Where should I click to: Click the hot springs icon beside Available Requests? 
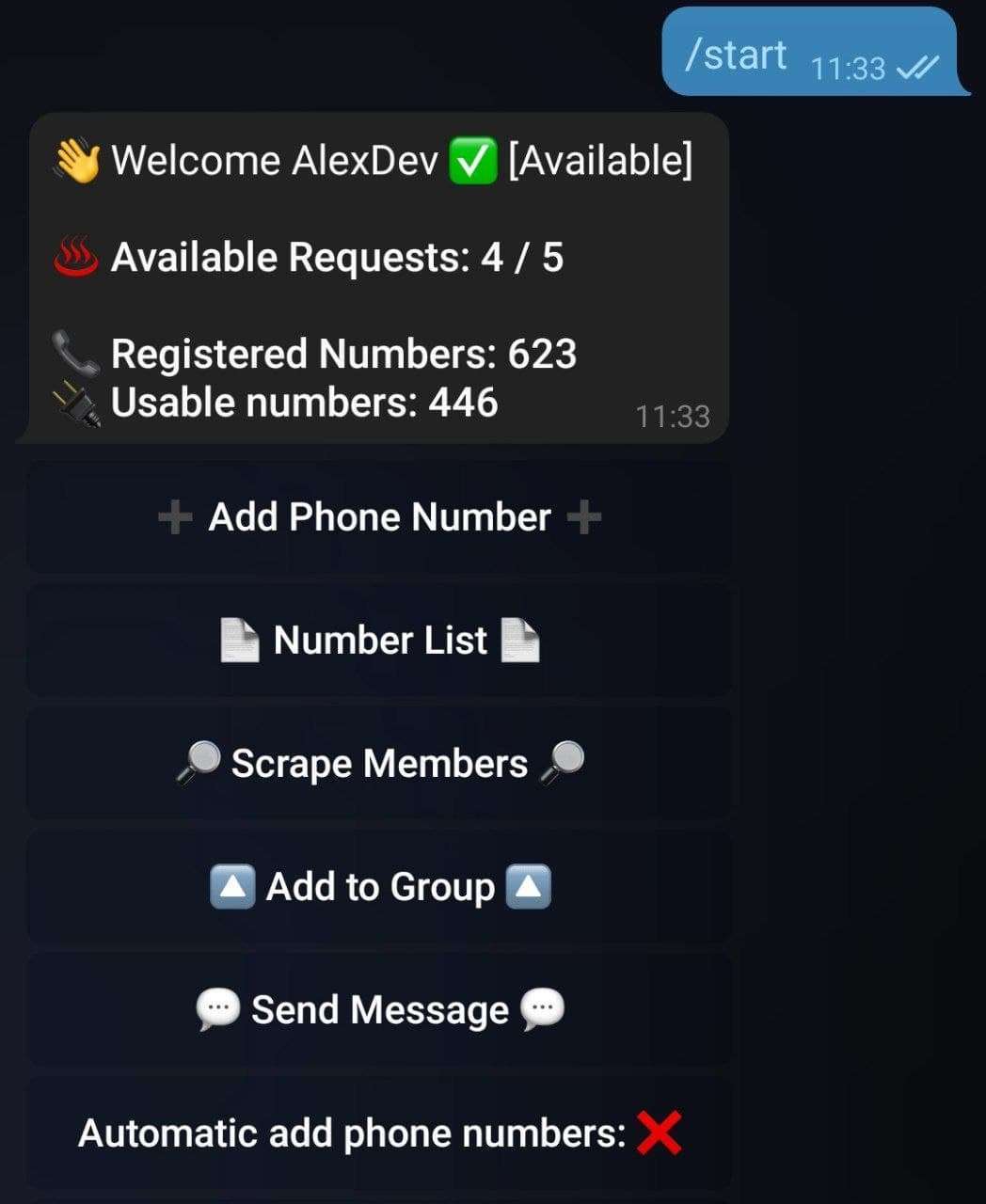[x=76, y=257]
